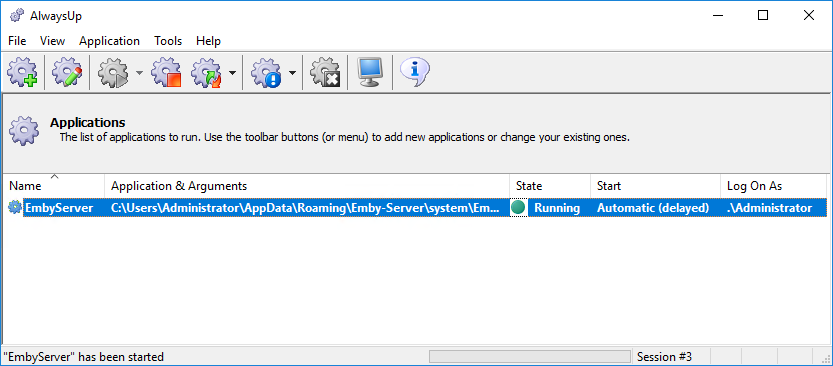This screenshot has height=366, width=833.
Task: Open the Start Application dropdown arrow
Action: pos(139,73)
